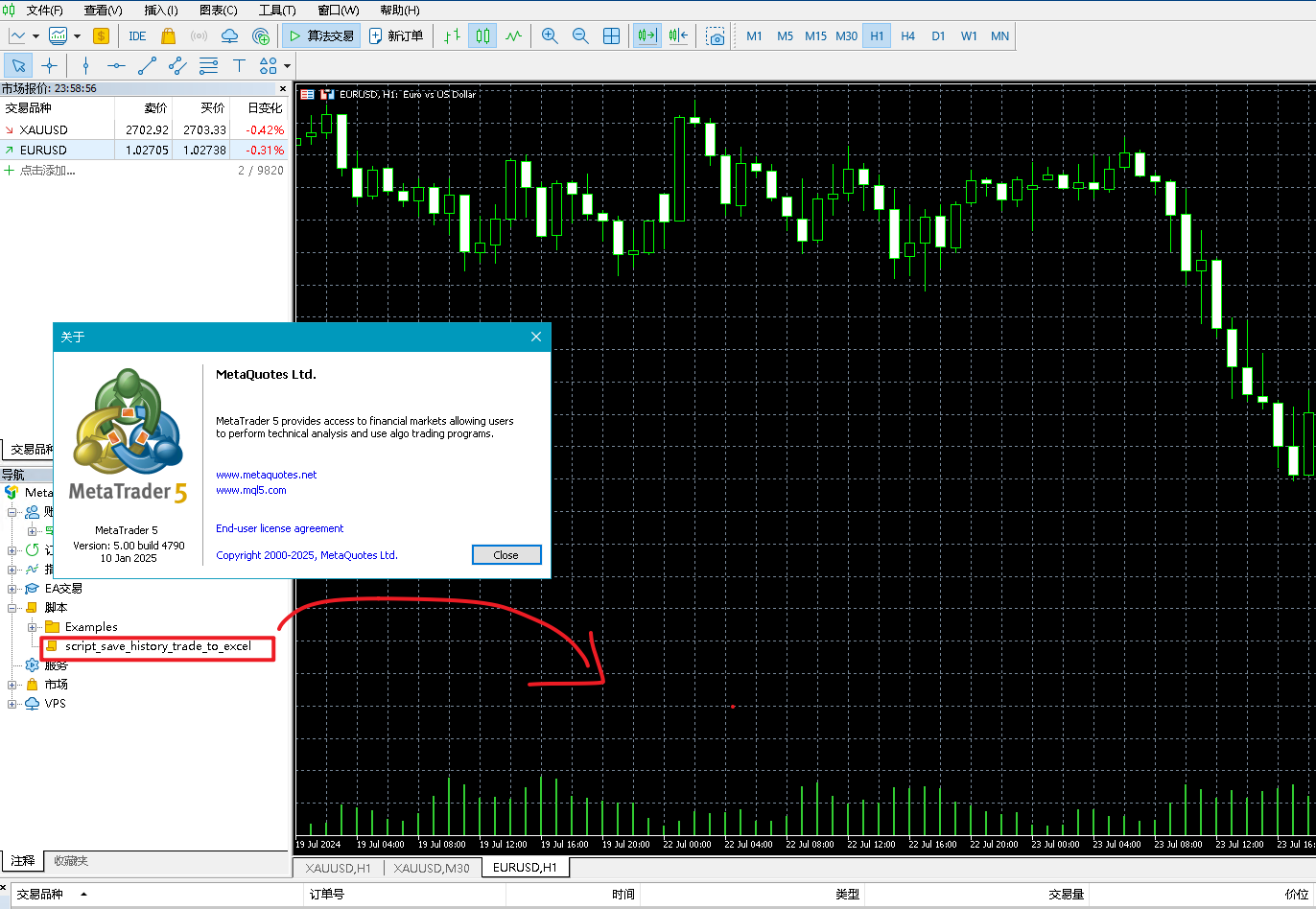
Task: Select the text label tool
Action: pyautogui.click(x=239, y=65)
